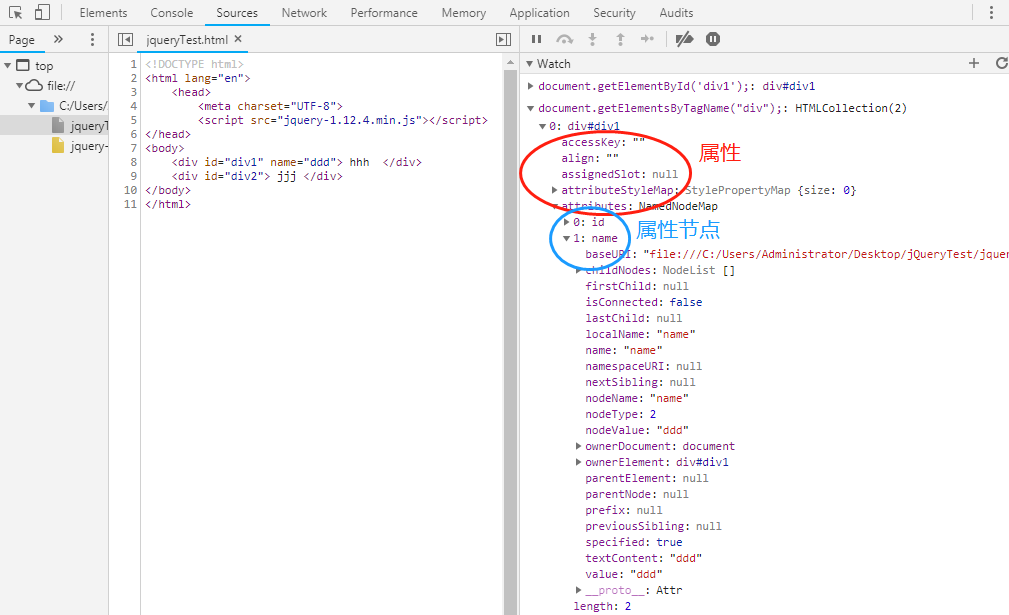The height and width of the screenshot is (615, 1009).
Task: Collapse the 0: div#div1 entry
Action: click(x=542, y=126)
